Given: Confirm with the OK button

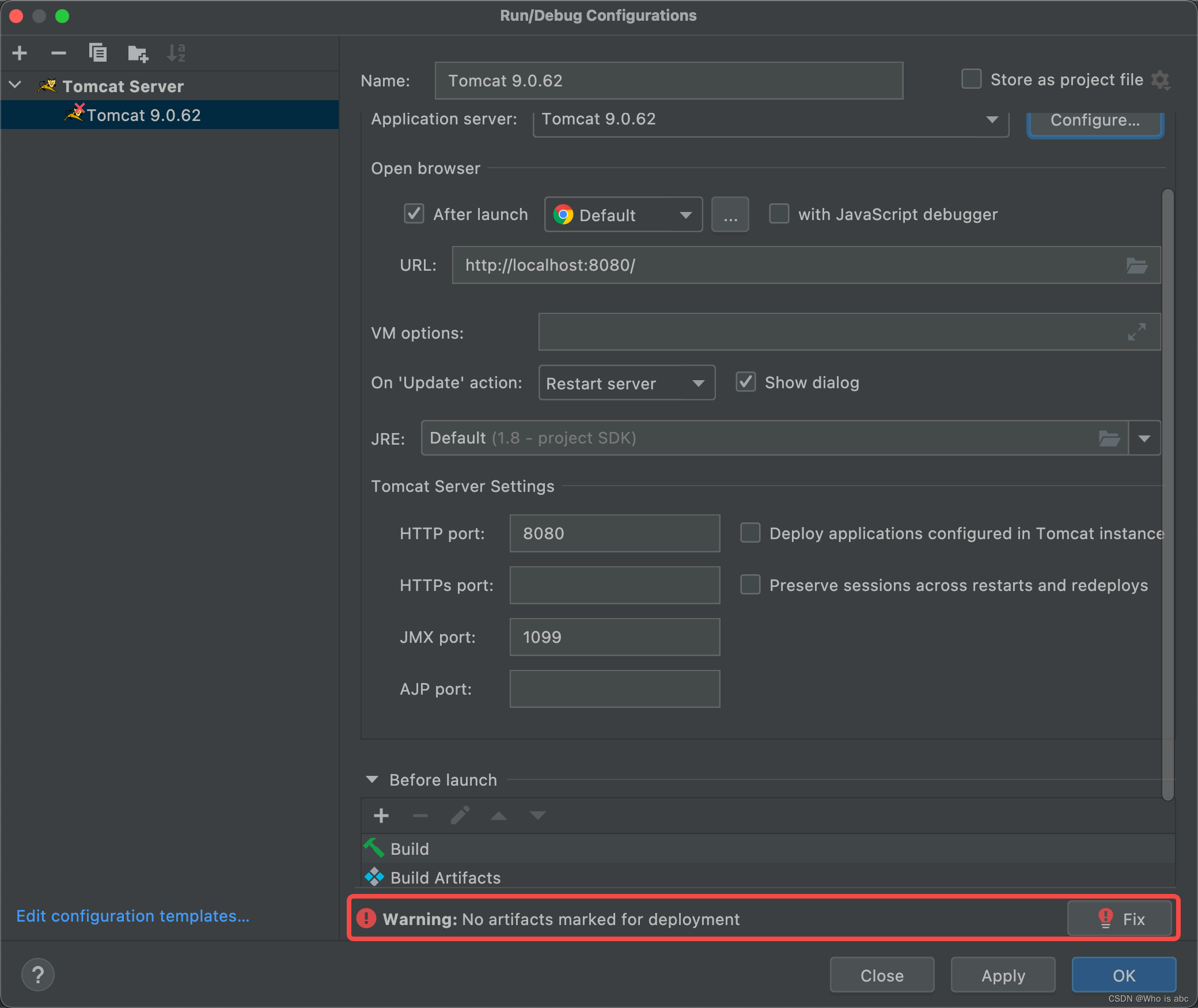Looking at the screenshot, I should pos(1124,975).
